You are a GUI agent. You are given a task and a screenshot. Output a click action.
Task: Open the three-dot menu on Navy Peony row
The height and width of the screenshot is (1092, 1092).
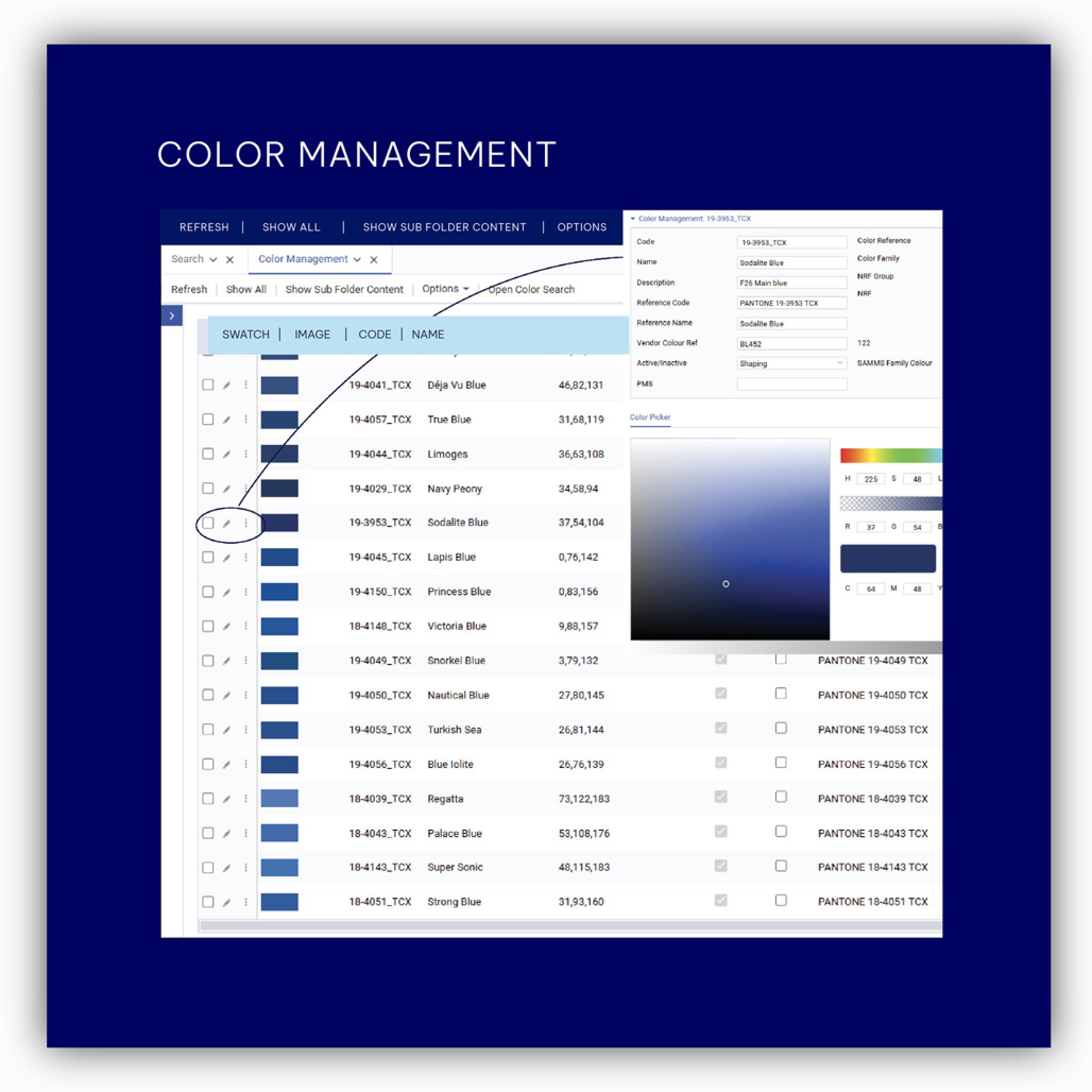coord(246,488)
